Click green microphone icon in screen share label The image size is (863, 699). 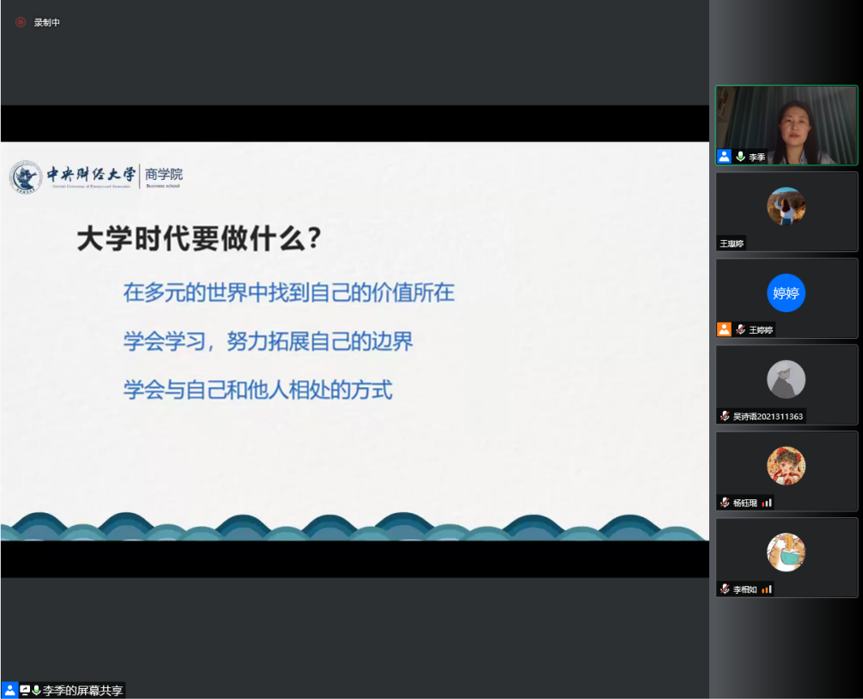(36, 690)
